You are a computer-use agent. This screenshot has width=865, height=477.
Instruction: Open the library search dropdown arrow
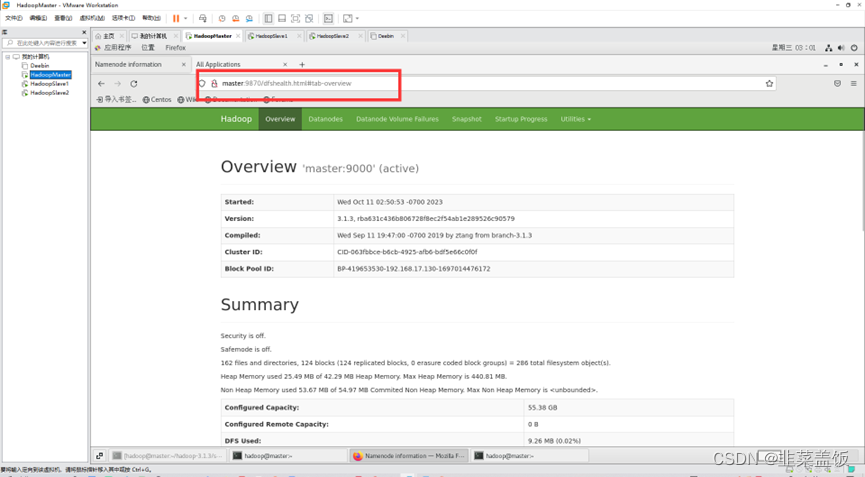[x=84, y=42]
